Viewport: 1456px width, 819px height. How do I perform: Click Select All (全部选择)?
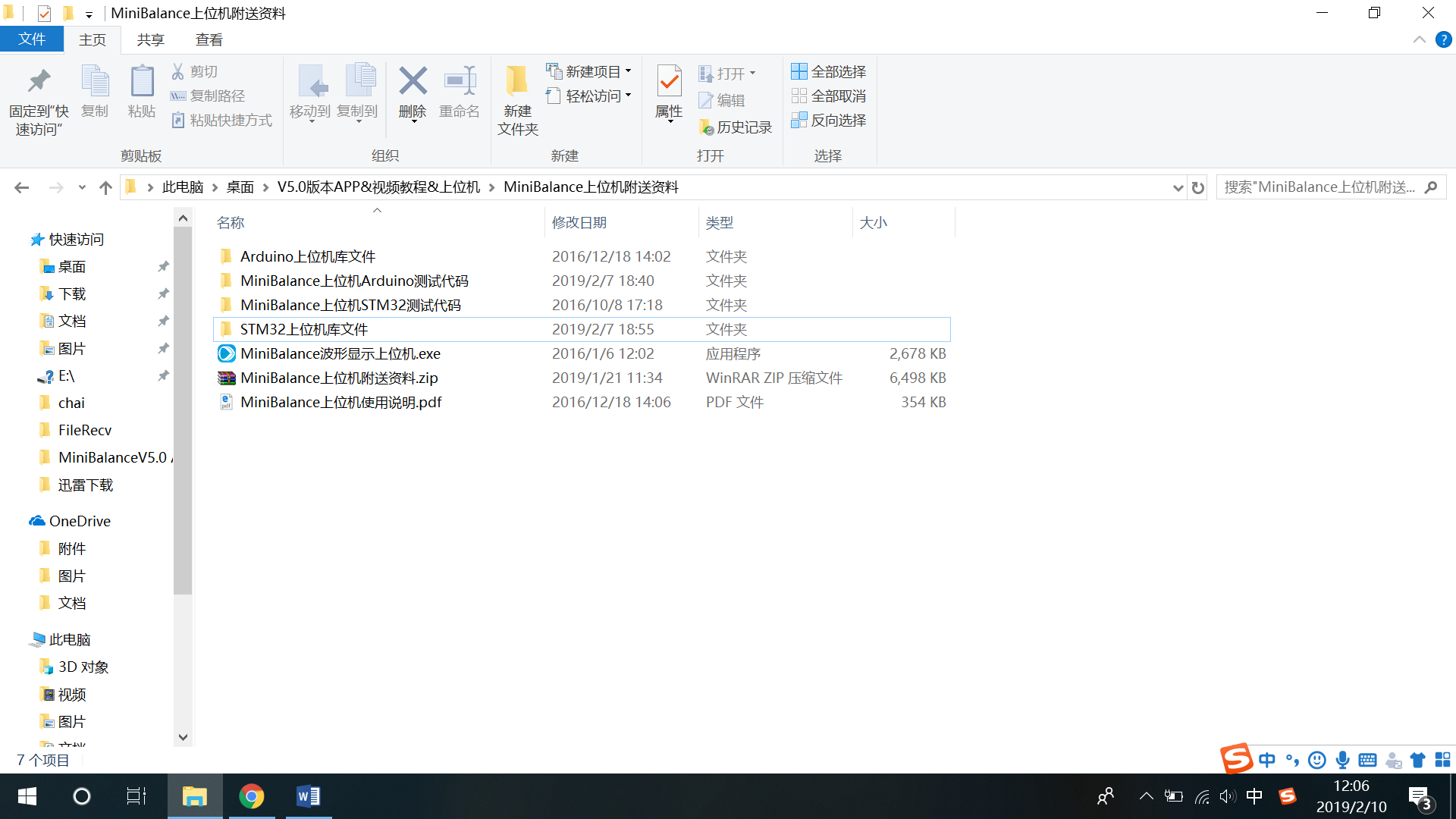(x=829, y=71)
